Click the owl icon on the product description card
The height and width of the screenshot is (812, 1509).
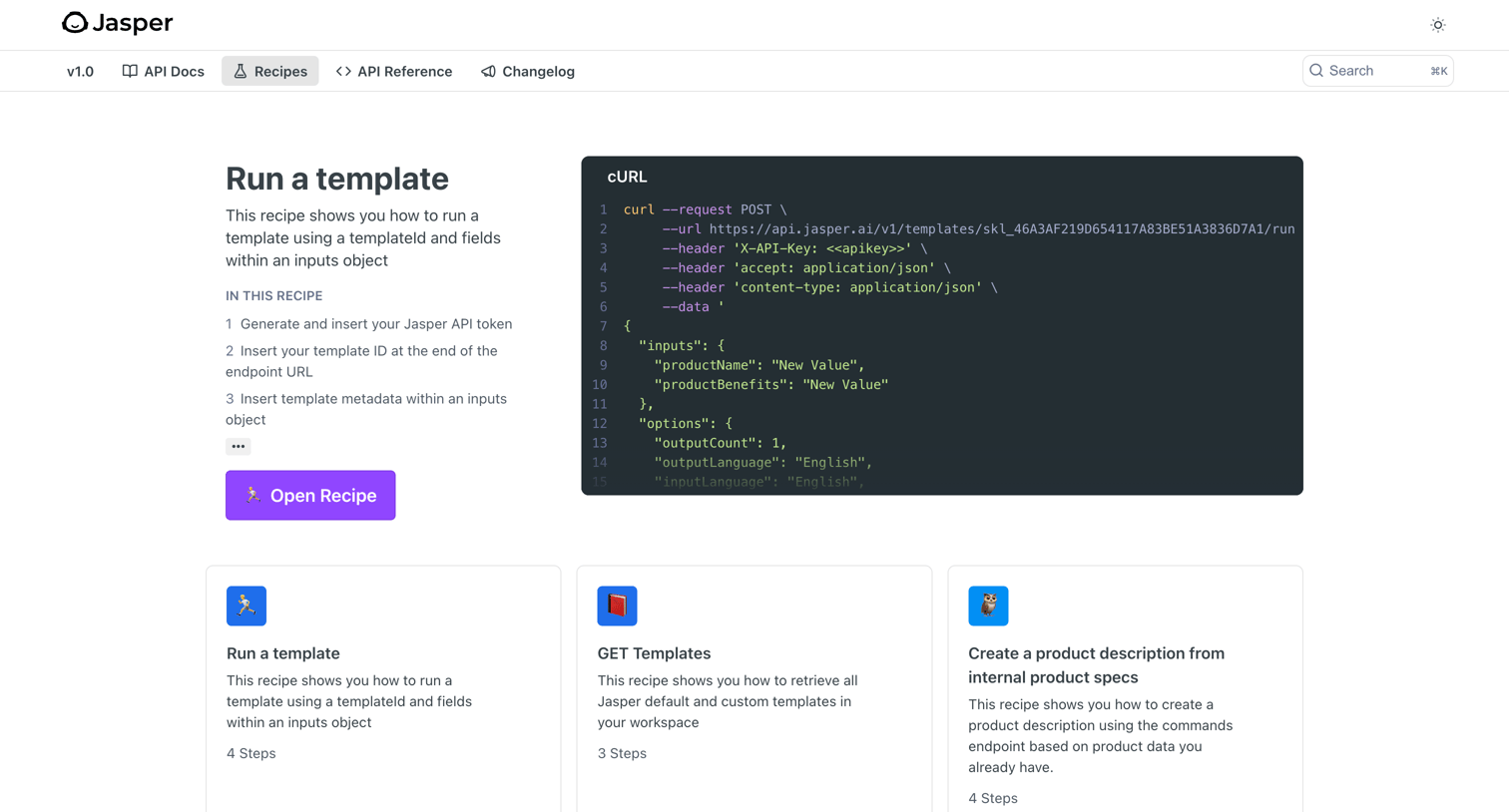pyautogui.click(x=988, y=606)
